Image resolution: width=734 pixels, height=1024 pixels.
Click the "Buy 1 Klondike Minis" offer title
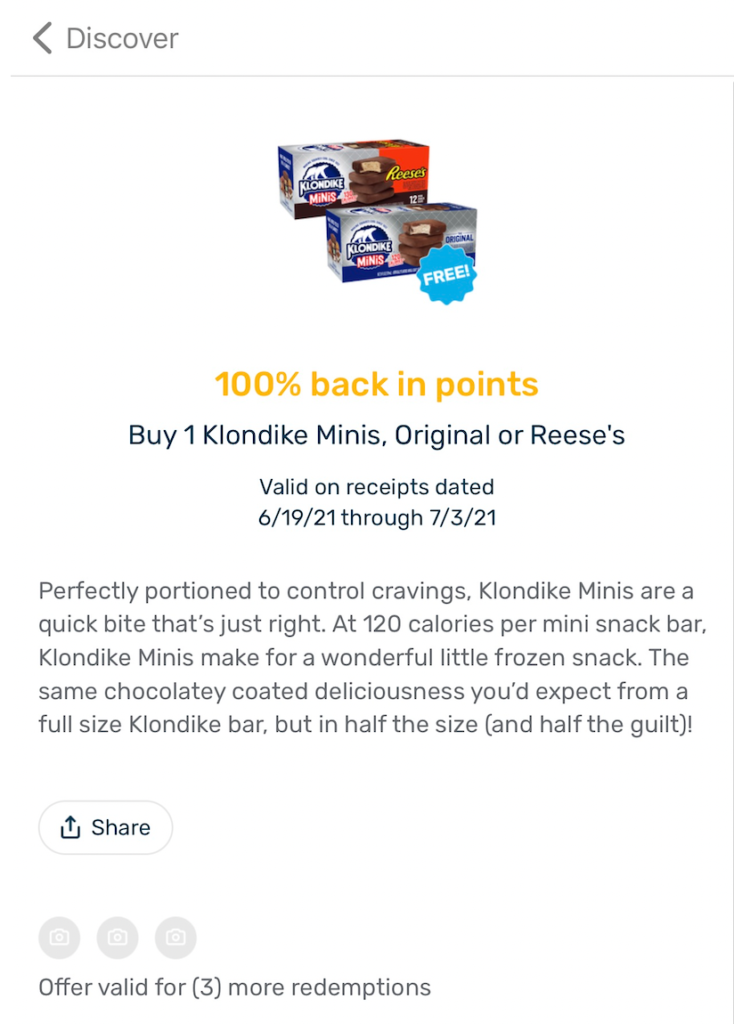[376, 436]
